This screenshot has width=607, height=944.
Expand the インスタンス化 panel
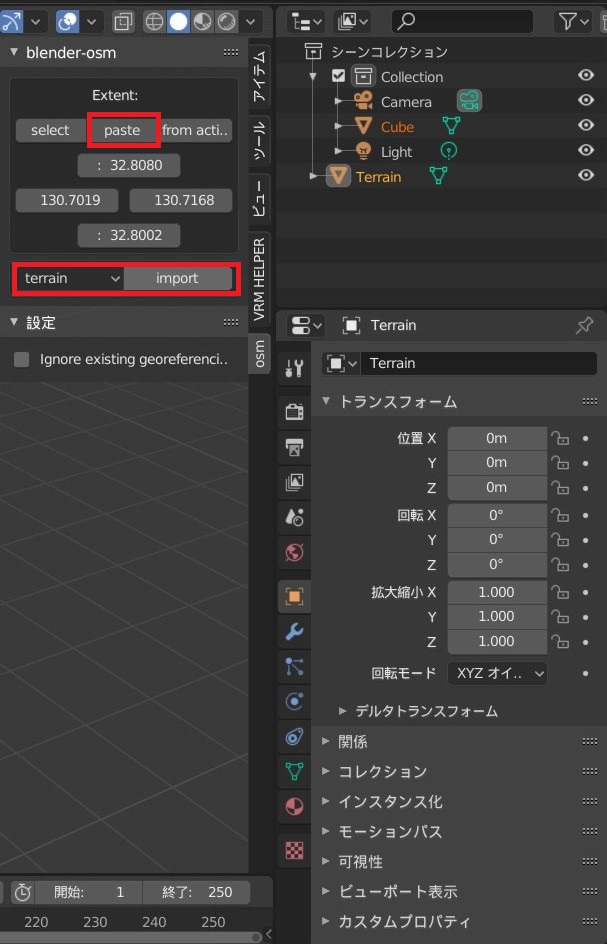pyautogui.click(x=326, y=801)
